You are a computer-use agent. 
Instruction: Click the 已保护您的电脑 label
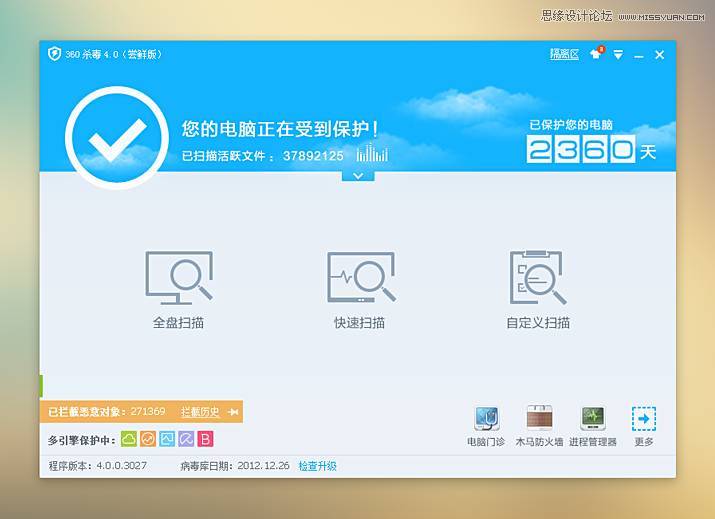tap(571, 125)
